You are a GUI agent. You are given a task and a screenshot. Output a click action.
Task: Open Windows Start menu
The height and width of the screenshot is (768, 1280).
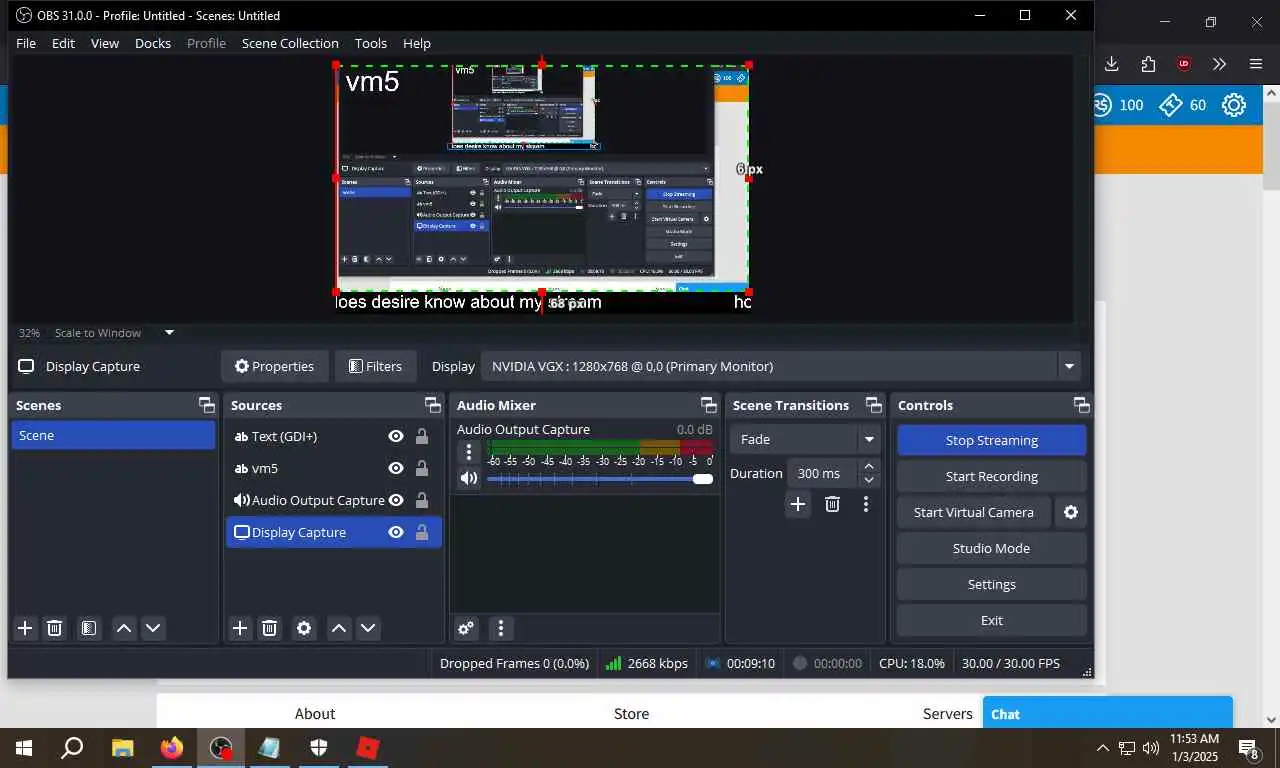(23, 748)
